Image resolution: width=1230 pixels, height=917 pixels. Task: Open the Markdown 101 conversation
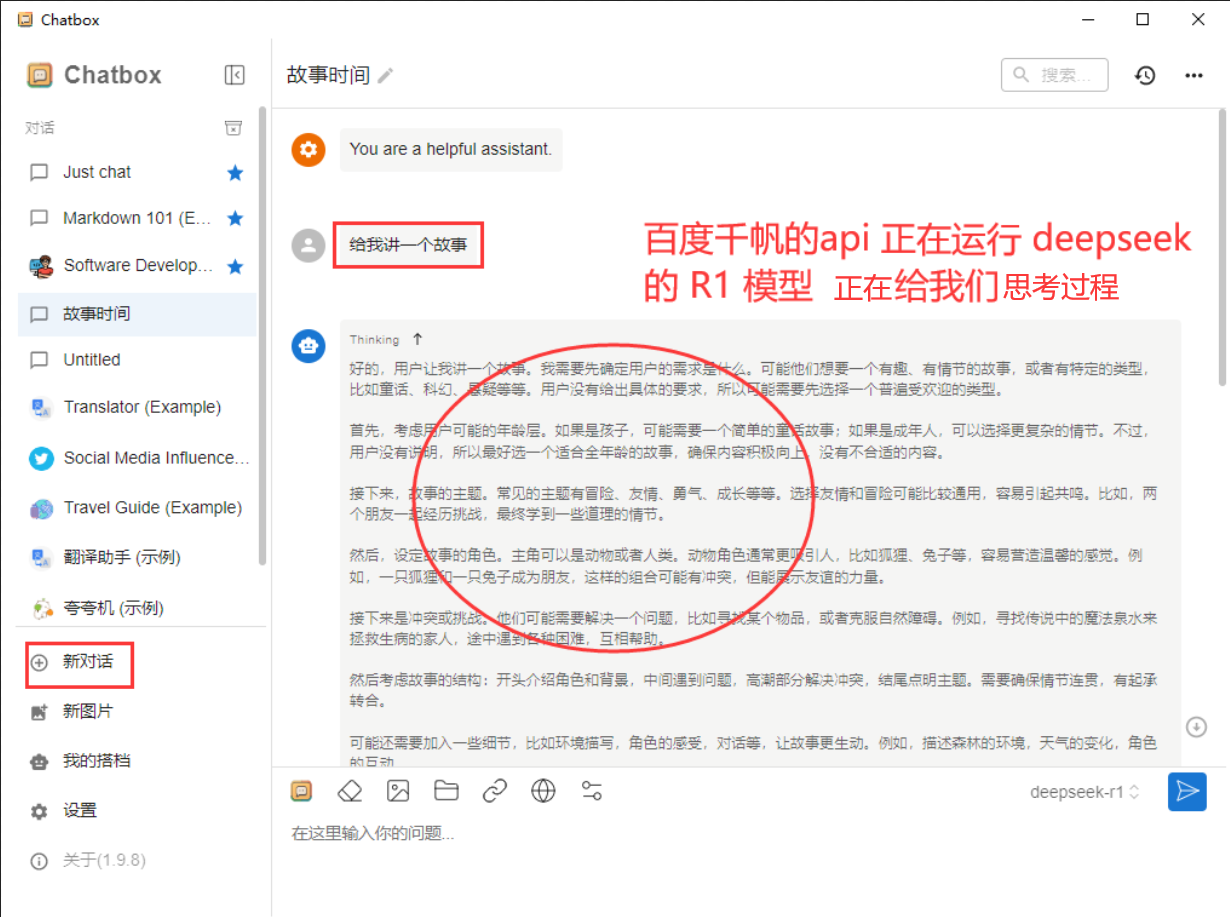pyautogui.click(x=137, y=218)
